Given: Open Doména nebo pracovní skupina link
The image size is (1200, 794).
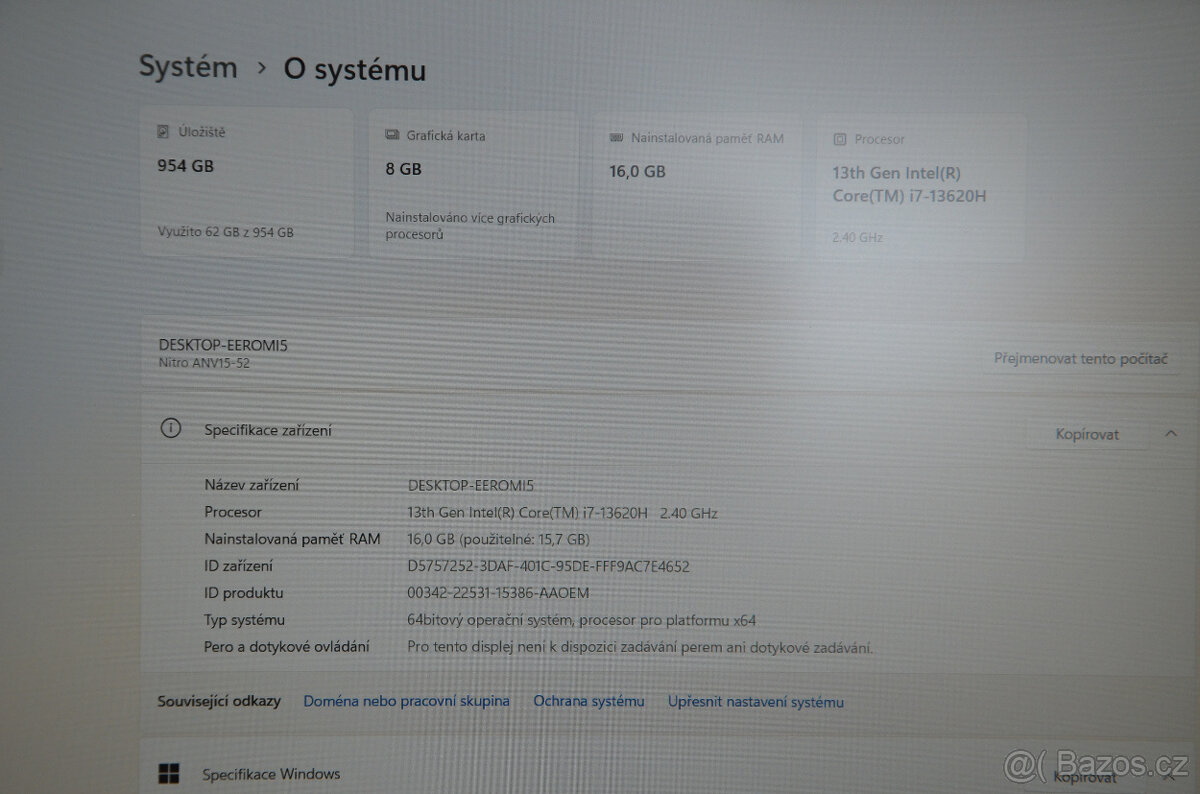Looking at the screenshot, I should [406, 701].
